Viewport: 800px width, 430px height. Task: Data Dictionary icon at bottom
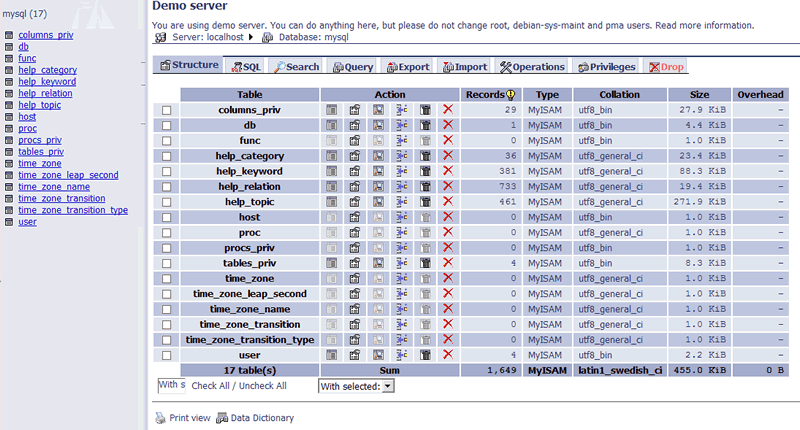coord(222,418)
